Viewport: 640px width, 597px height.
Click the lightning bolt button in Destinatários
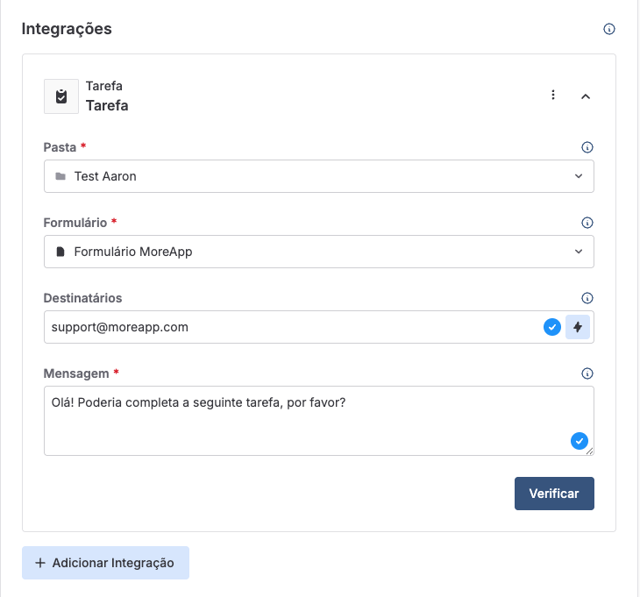click(x=578, y=327)
